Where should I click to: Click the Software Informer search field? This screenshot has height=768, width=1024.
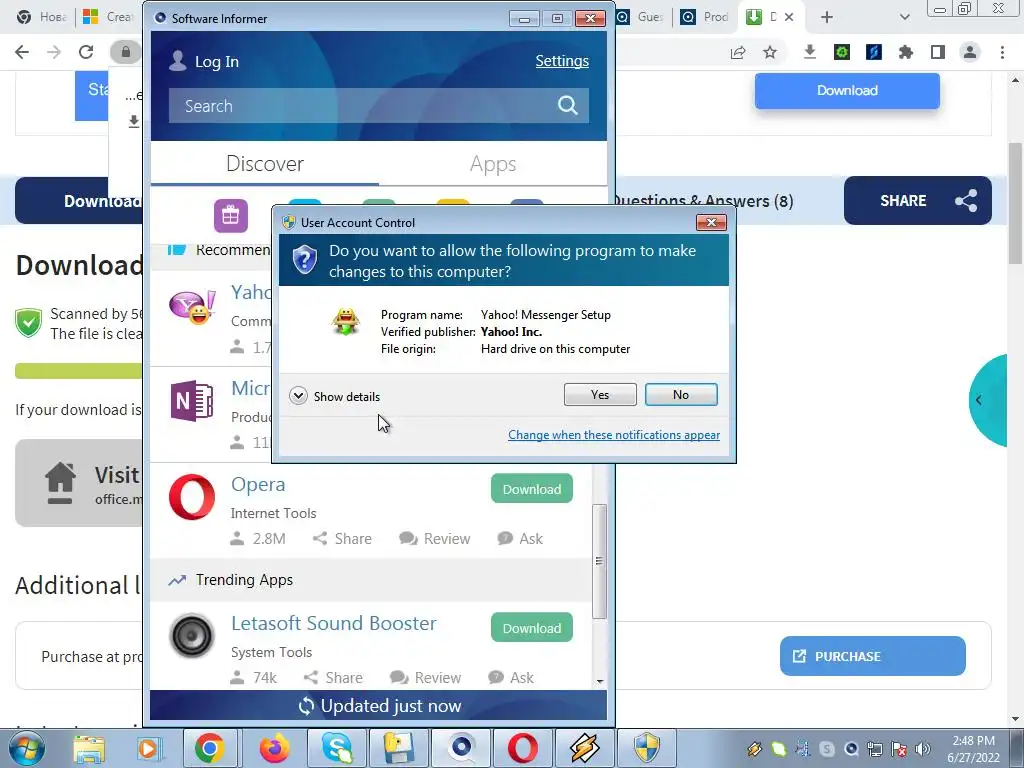point(378,106)
